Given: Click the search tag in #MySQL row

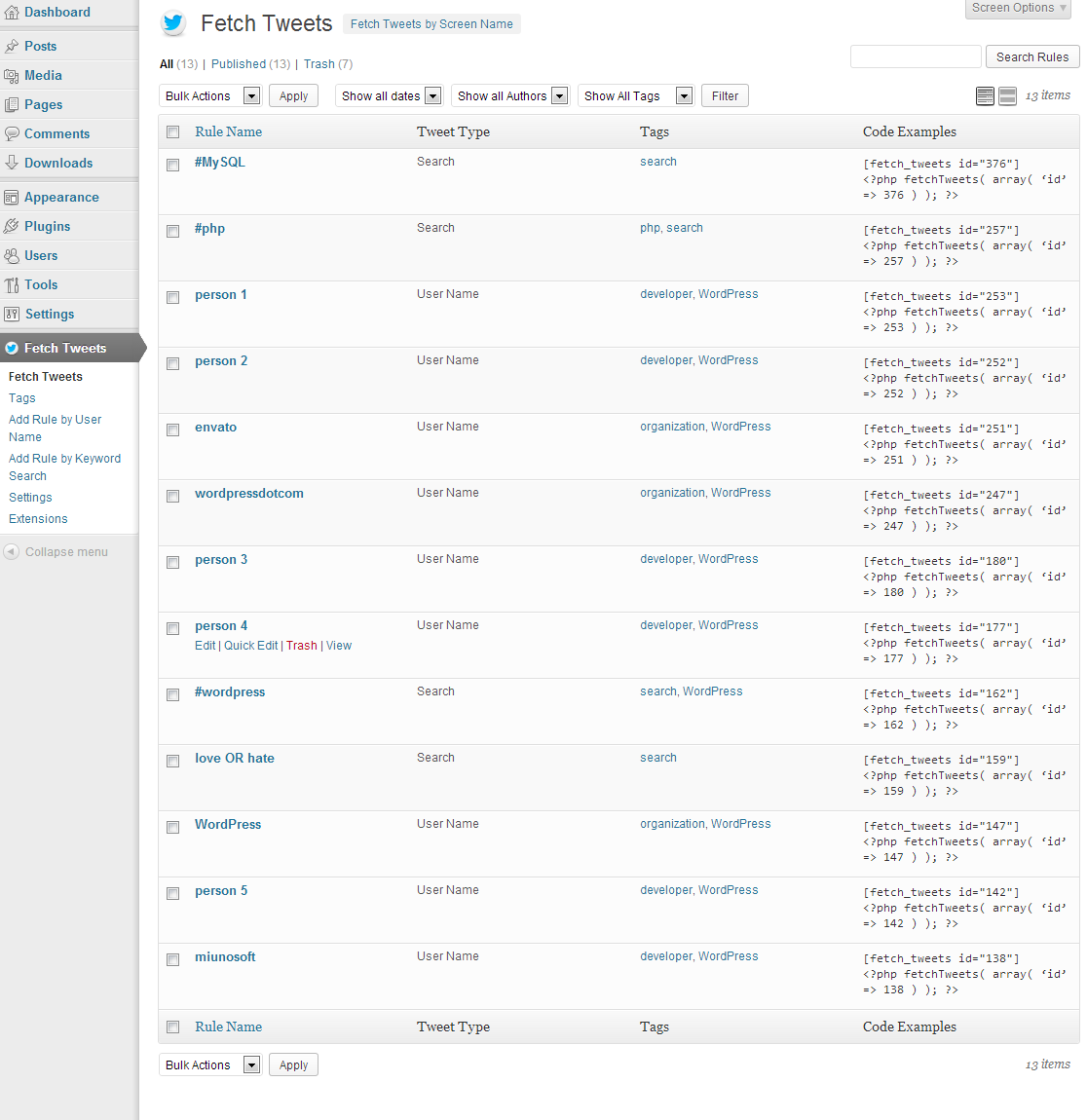Looking at the screenshot, I should pyautogui.click(x=657, y=162).
